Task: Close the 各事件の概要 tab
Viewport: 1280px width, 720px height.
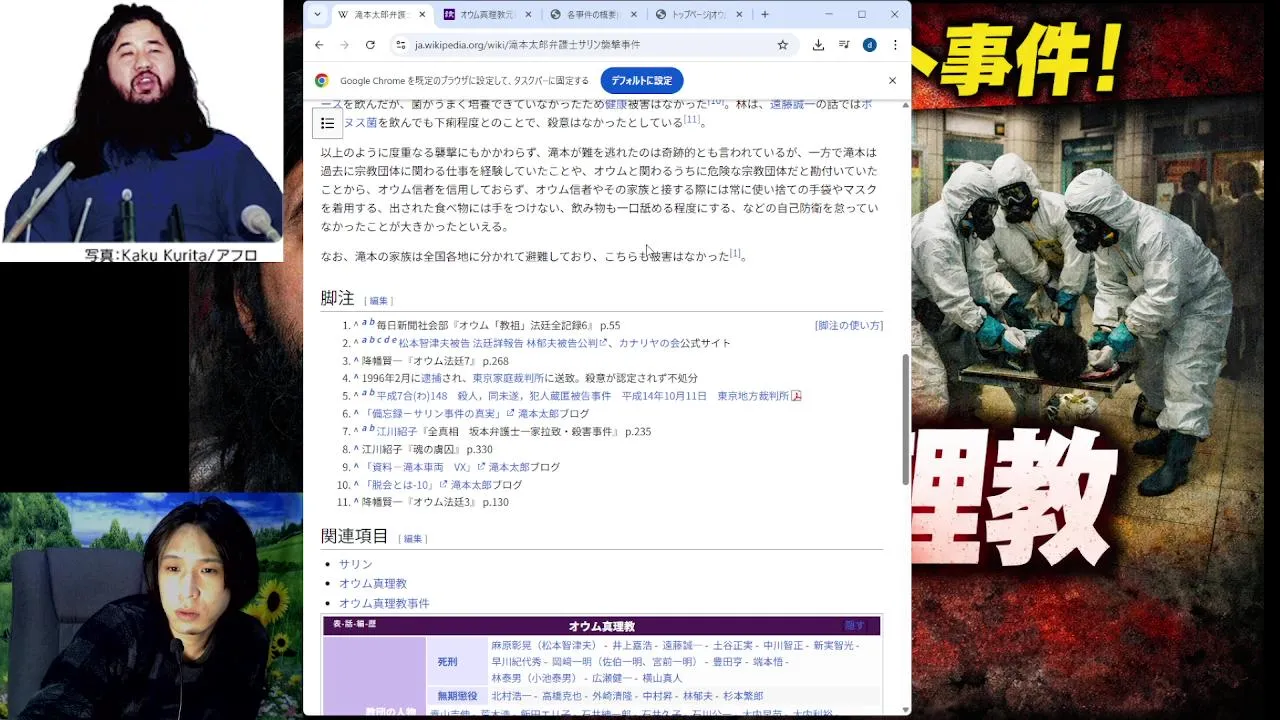Action: click(633, 15)
